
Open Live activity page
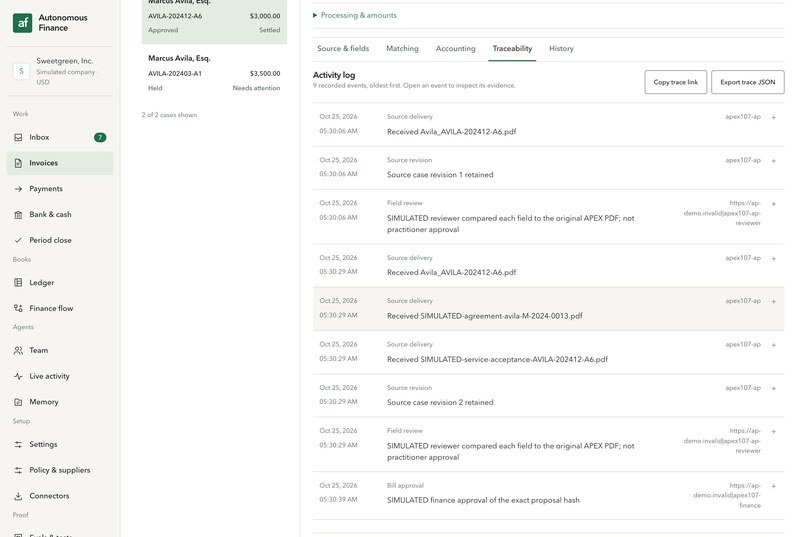[x=60, y=376]
